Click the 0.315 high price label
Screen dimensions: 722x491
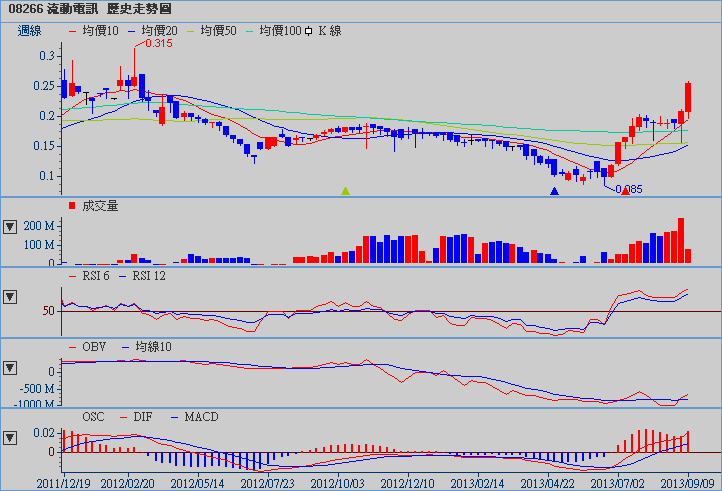coord(158,44)
